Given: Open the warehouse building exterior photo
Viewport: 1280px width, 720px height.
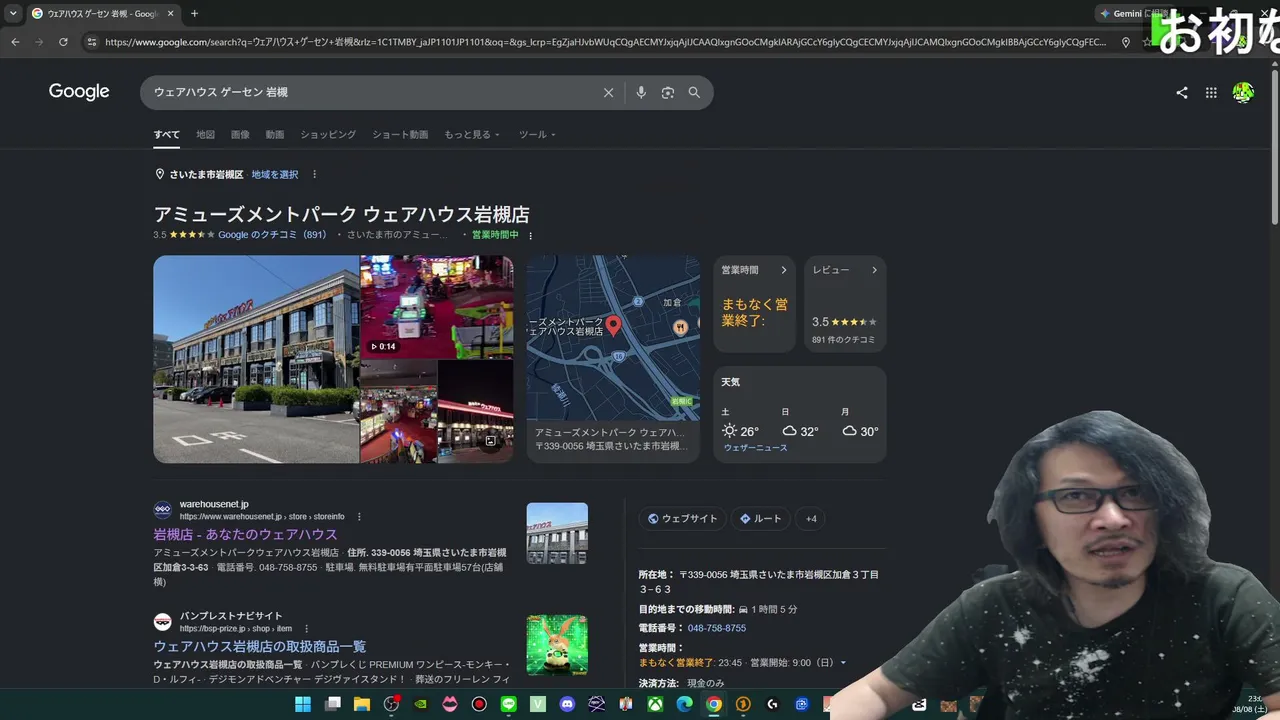Looking at the screenshot, I should 256,359.
